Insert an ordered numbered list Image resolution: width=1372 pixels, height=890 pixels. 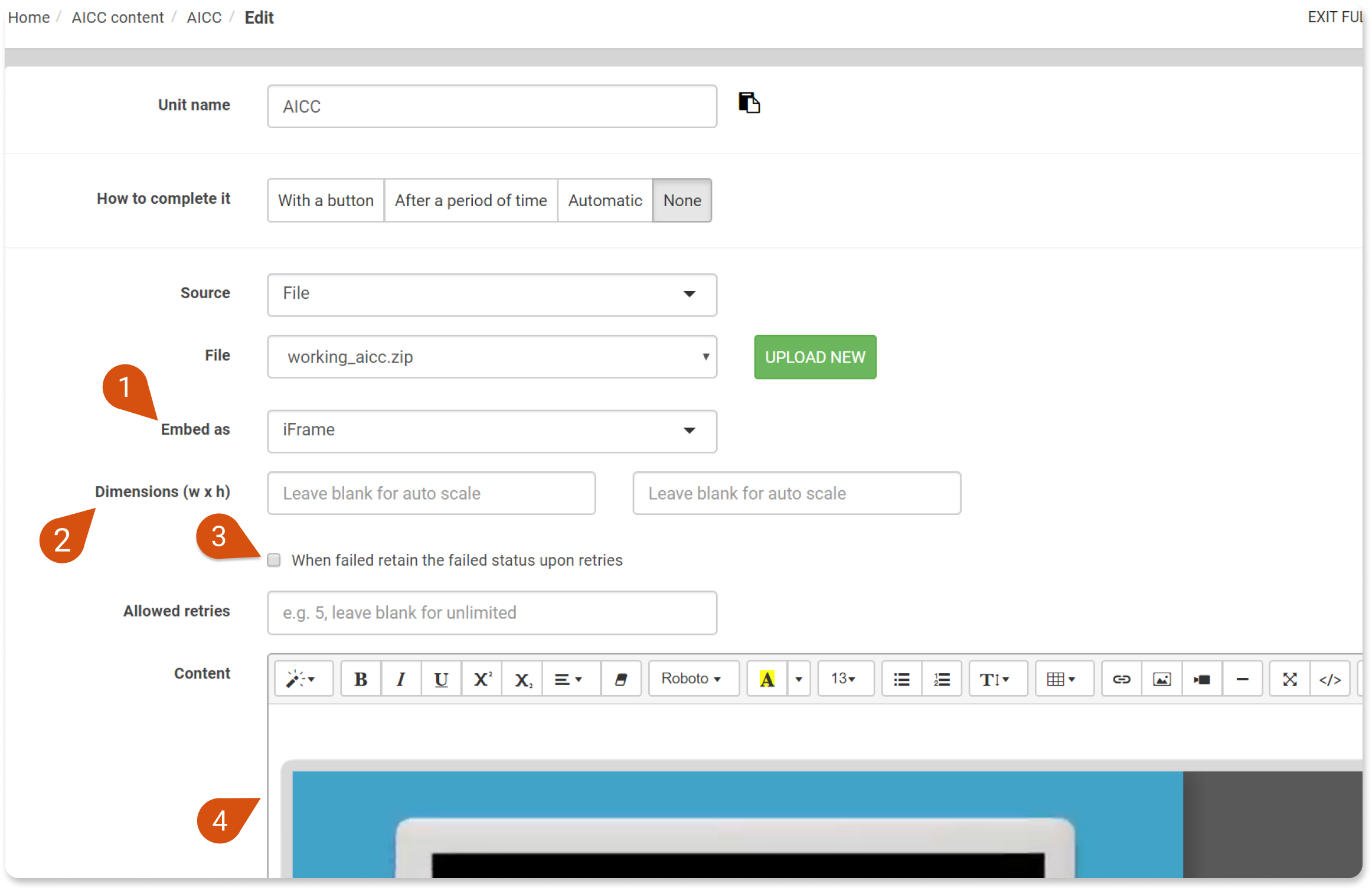[x=942, y=679]
